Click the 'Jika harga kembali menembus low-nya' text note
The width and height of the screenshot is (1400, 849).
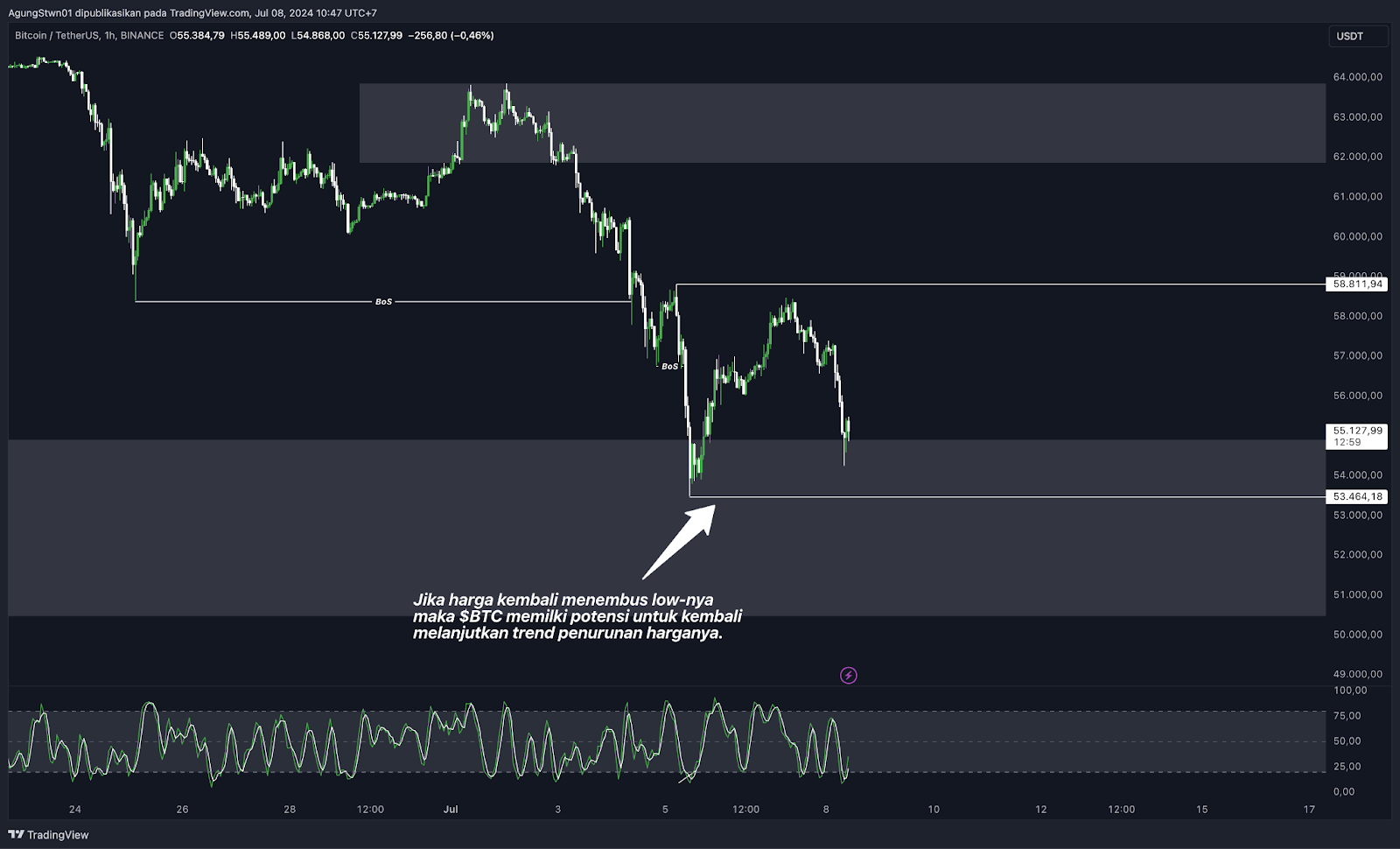pos(577,616)
